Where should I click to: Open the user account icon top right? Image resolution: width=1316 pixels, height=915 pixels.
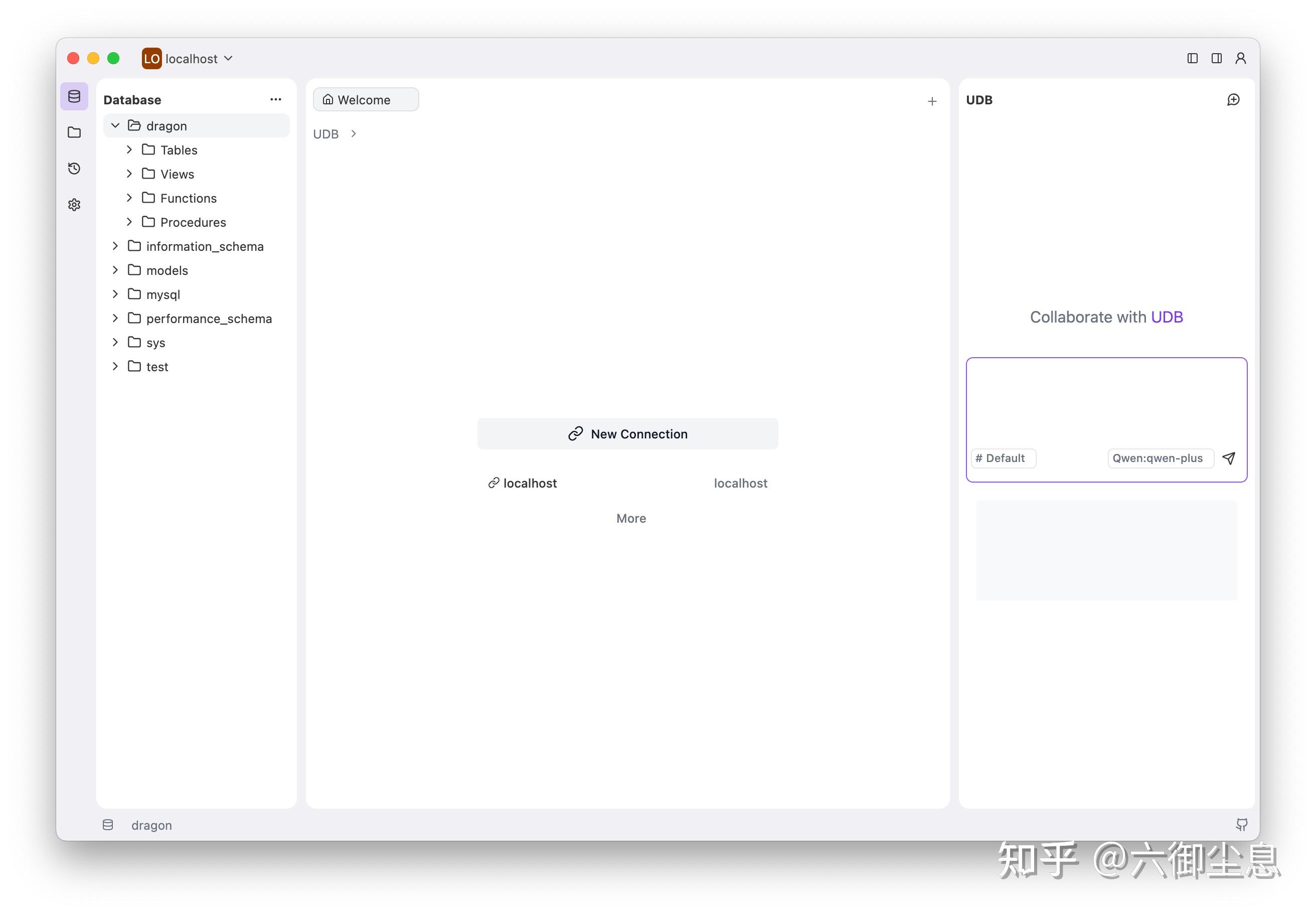coord(1240,58)
